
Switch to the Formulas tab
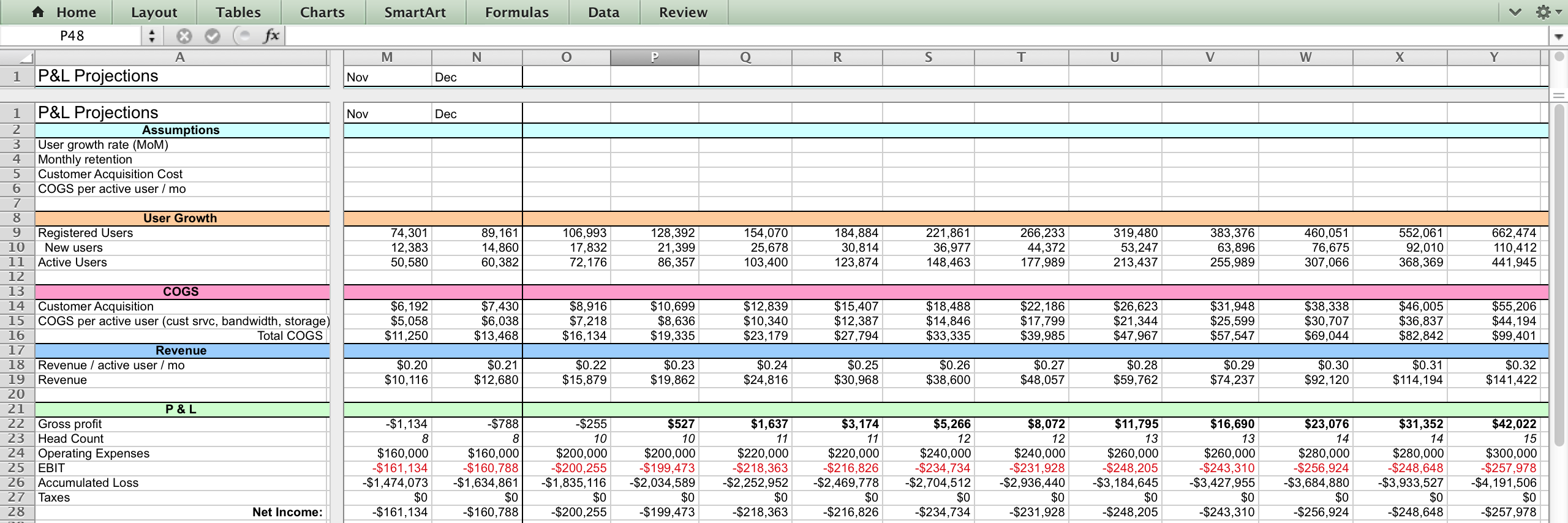[516, 12]
